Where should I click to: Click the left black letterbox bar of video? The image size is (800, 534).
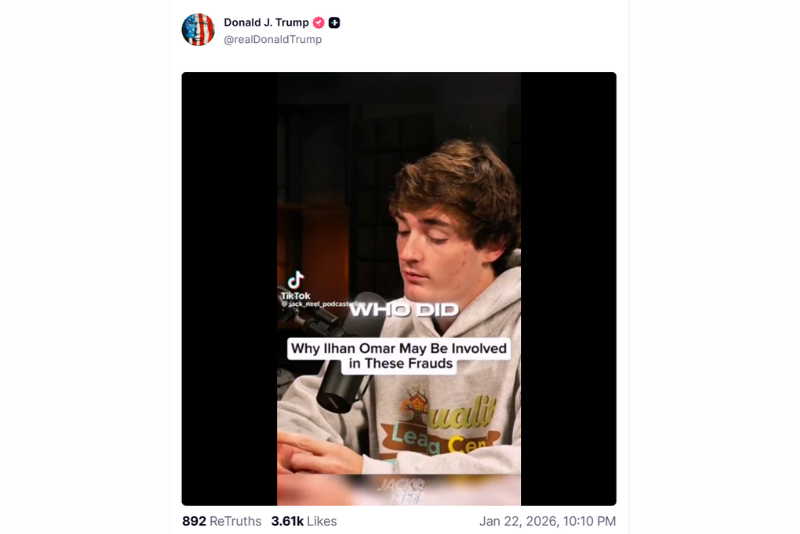[230, 289]
